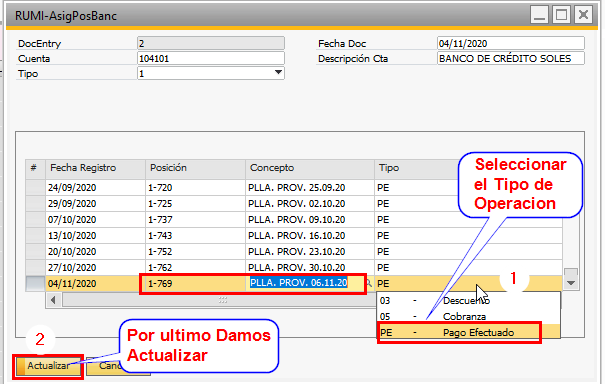
Task: Click concept PLLA. PROV. 16.10.20
Action: 309,235
